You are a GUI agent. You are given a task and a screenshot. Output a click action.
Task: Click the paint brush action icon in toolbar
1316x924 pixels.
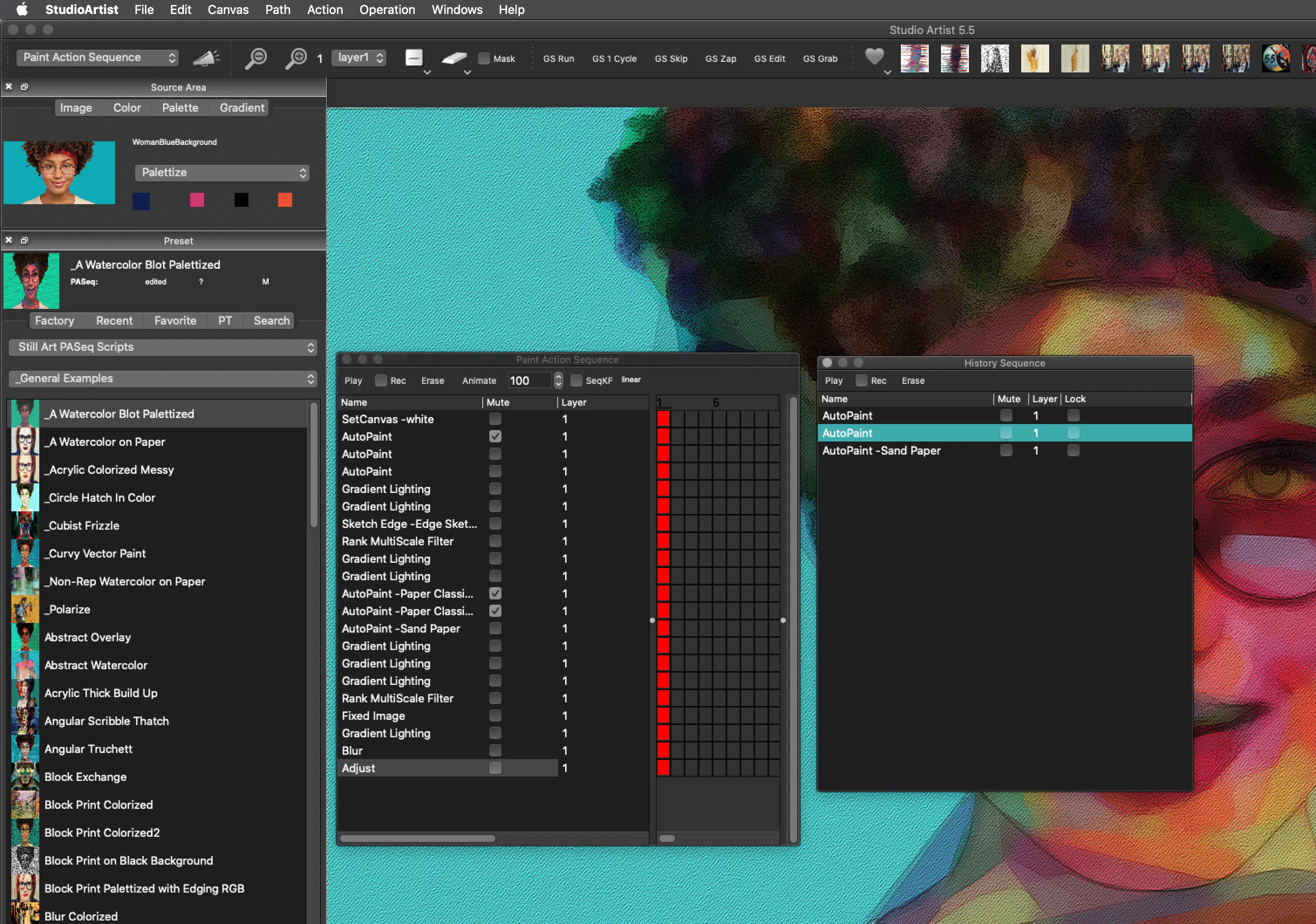pos(206,58)
